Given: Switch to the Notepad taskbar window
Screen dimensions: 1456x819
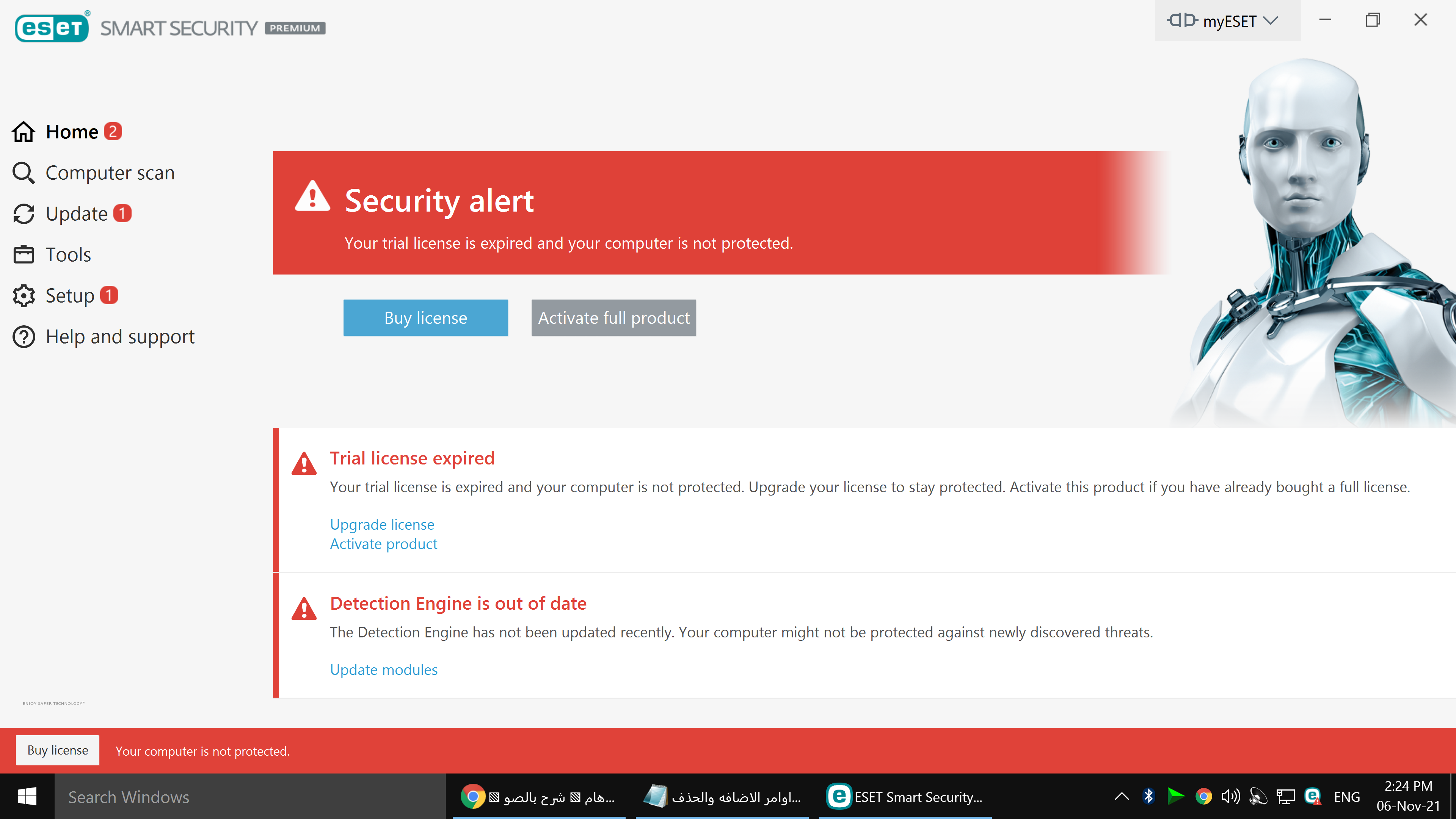Looking at the screenshot, I should coord(722,796).
